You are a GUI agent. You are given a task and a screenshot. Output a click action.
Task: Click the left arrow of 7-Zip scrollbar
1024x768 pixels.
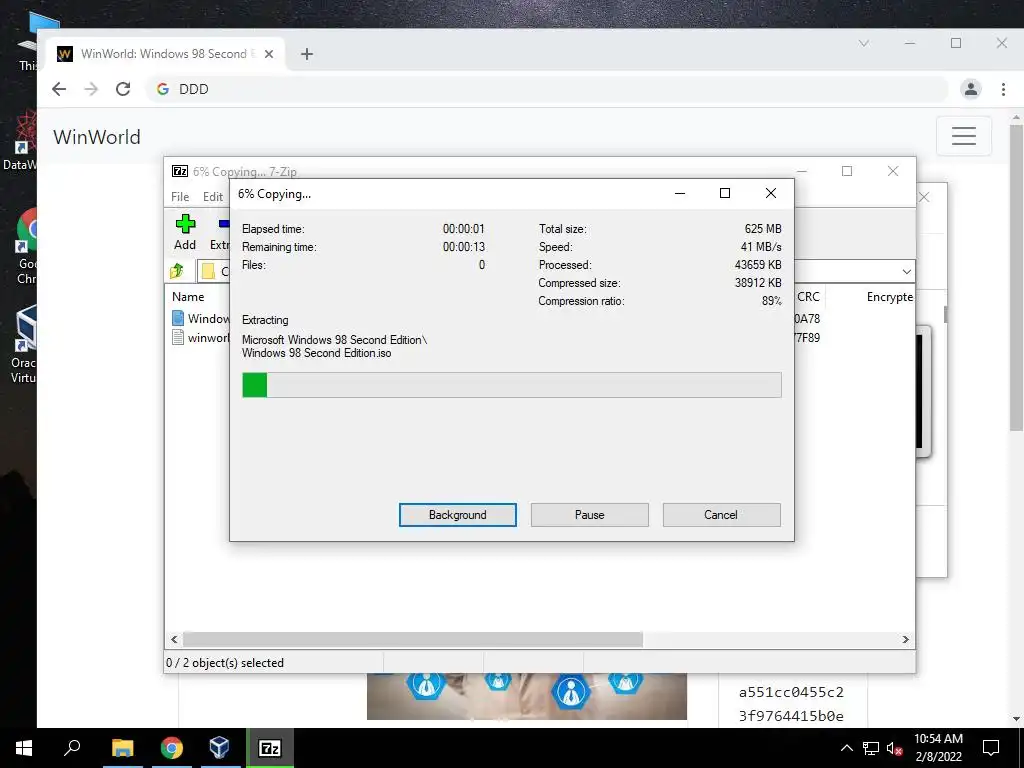coord(174,639)
